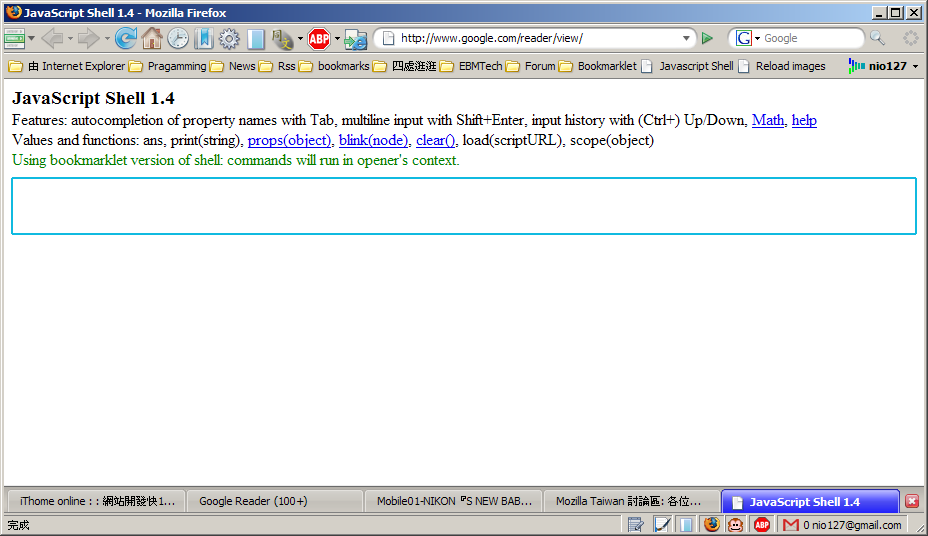Screen dimensions: 928x536
Task: Select the JavaScript Shell 1.4 tab
Action: 810,502
